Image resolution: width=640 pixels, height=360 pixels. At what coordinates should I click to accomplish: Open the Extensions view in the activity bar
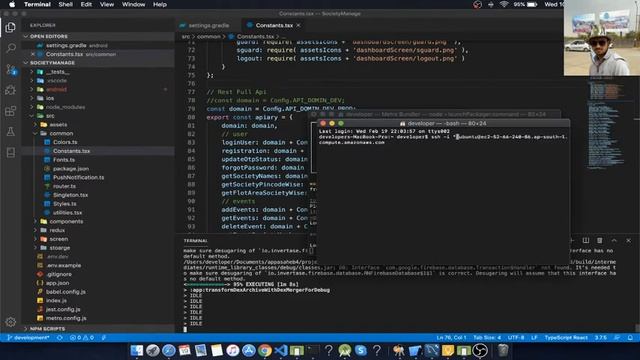pyautogui.click(x=11, y=111)
